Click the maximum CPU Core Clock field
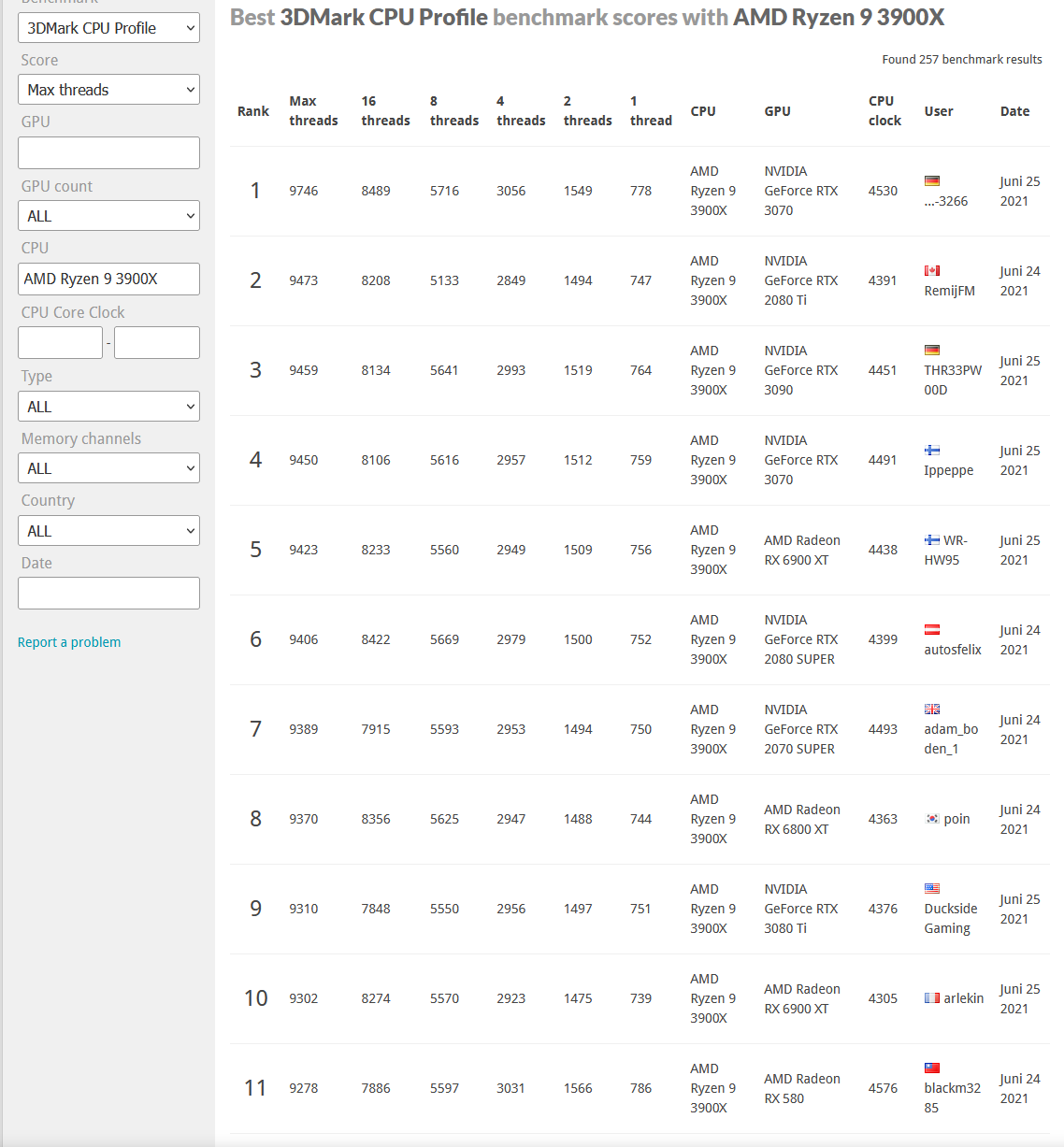The width and height of the screenshot is (1064, 1147). (157, 343)
